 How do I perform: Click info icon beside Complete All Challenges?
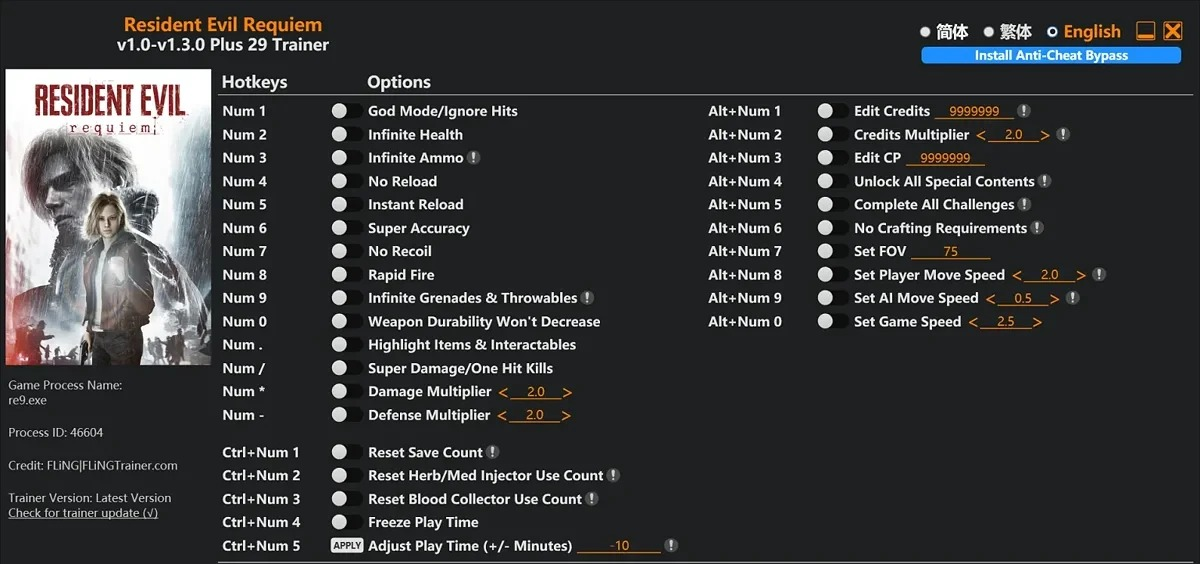point(1025,205)
